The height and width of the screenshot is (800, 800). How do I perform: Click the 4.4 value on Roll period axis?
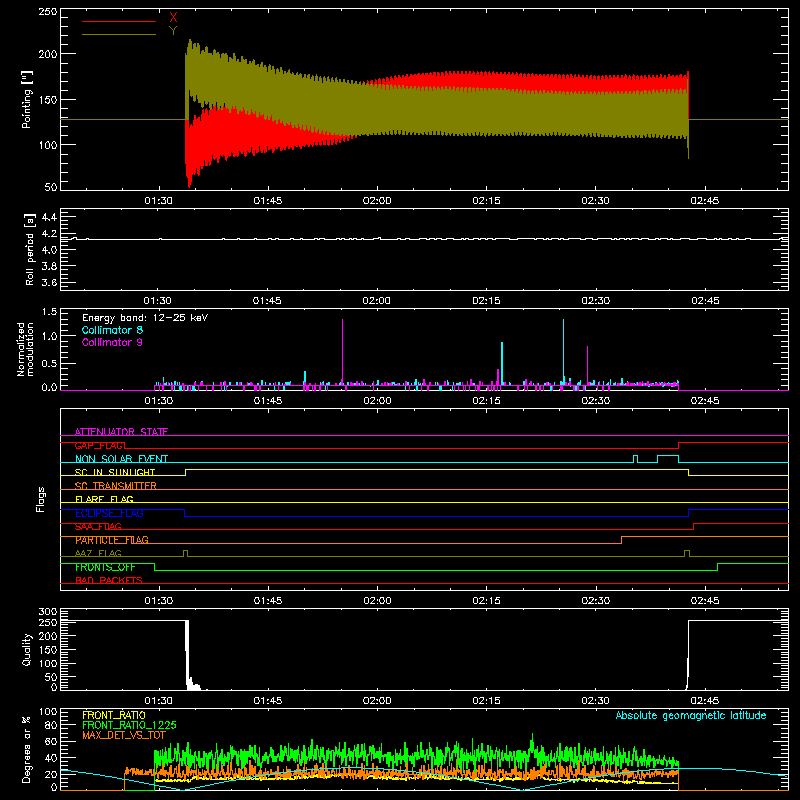[x=49, y=217]
